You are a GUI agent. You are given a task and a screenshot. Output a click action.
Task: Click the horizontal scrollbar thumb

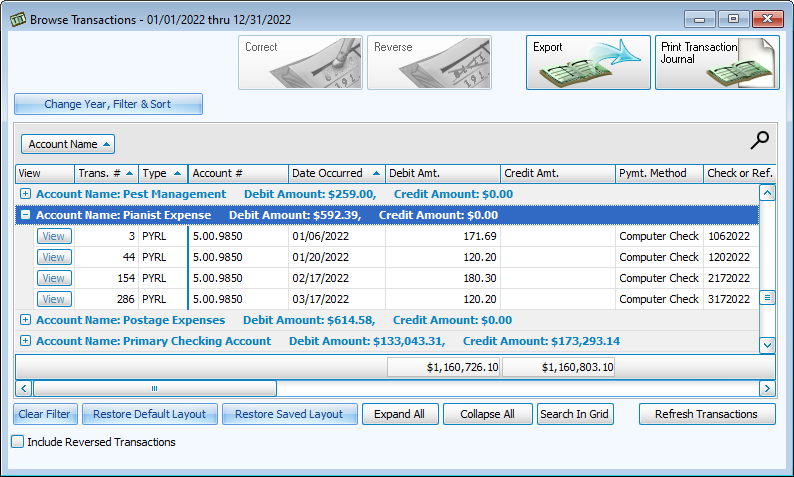point(154,388)
